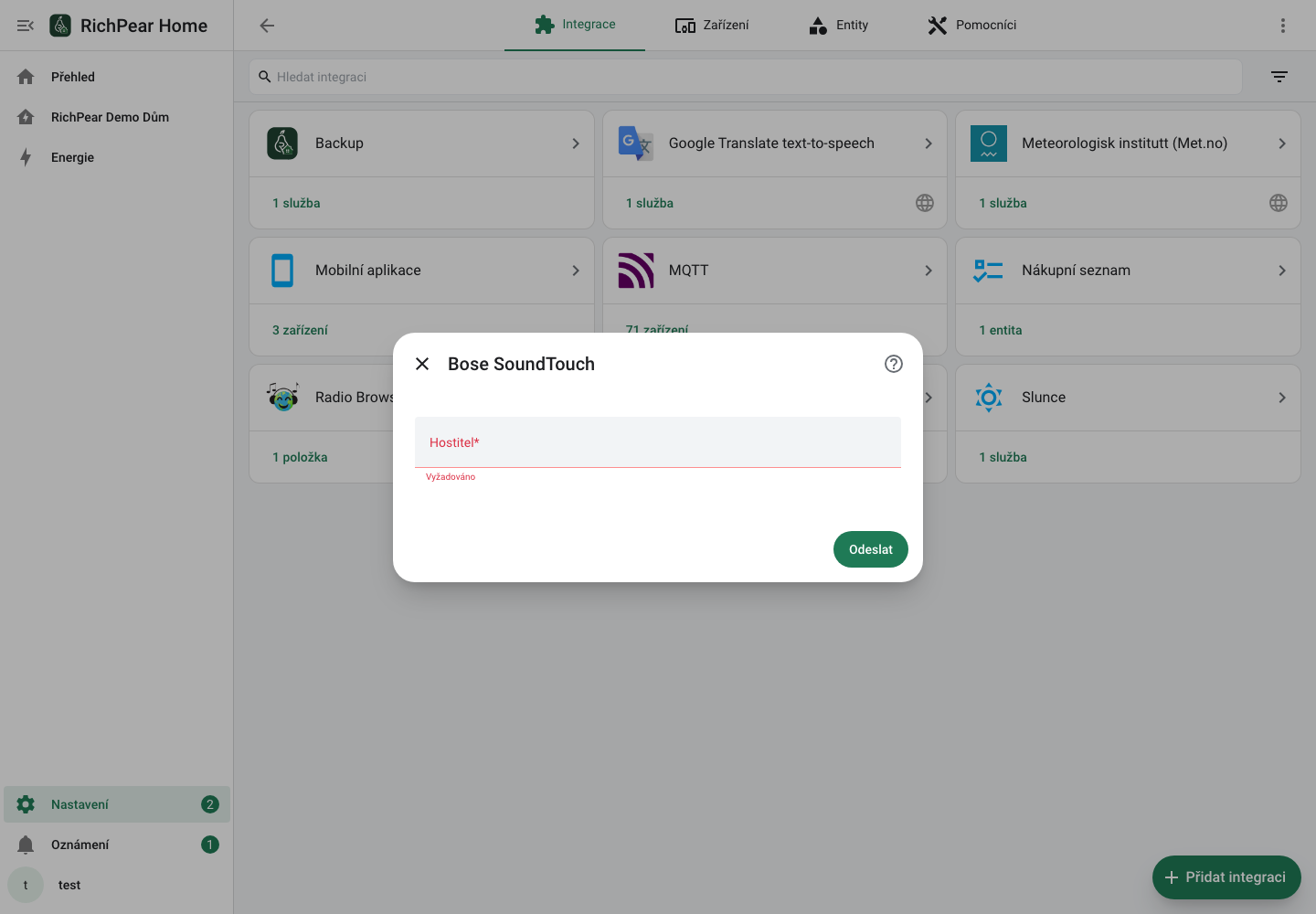The width and height of the screenshot is (1316, 914).
Task: Focus the Hledat integraci search field
Action: click(746, 77)
